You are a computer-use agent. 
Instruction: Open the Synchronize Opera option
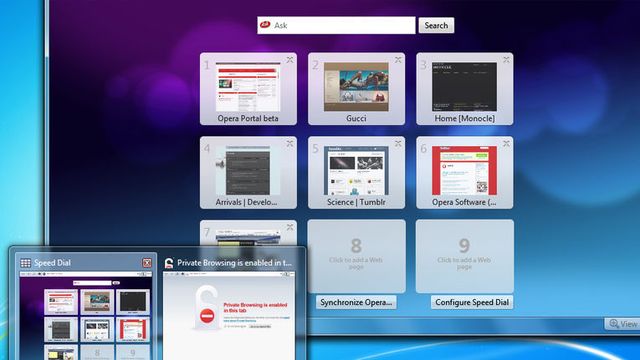click(x=356, y=302)
